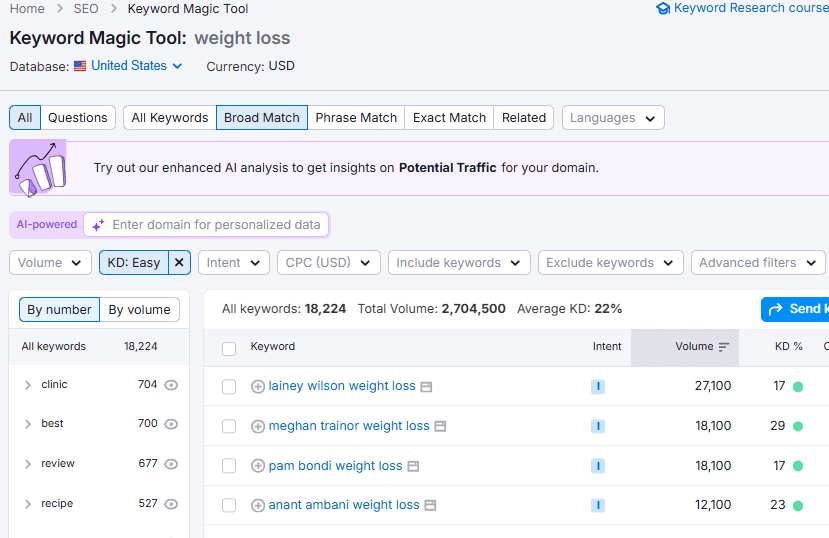Open the Advanced filters dropdown
The image size is (829, 538).
click(757, 263)
